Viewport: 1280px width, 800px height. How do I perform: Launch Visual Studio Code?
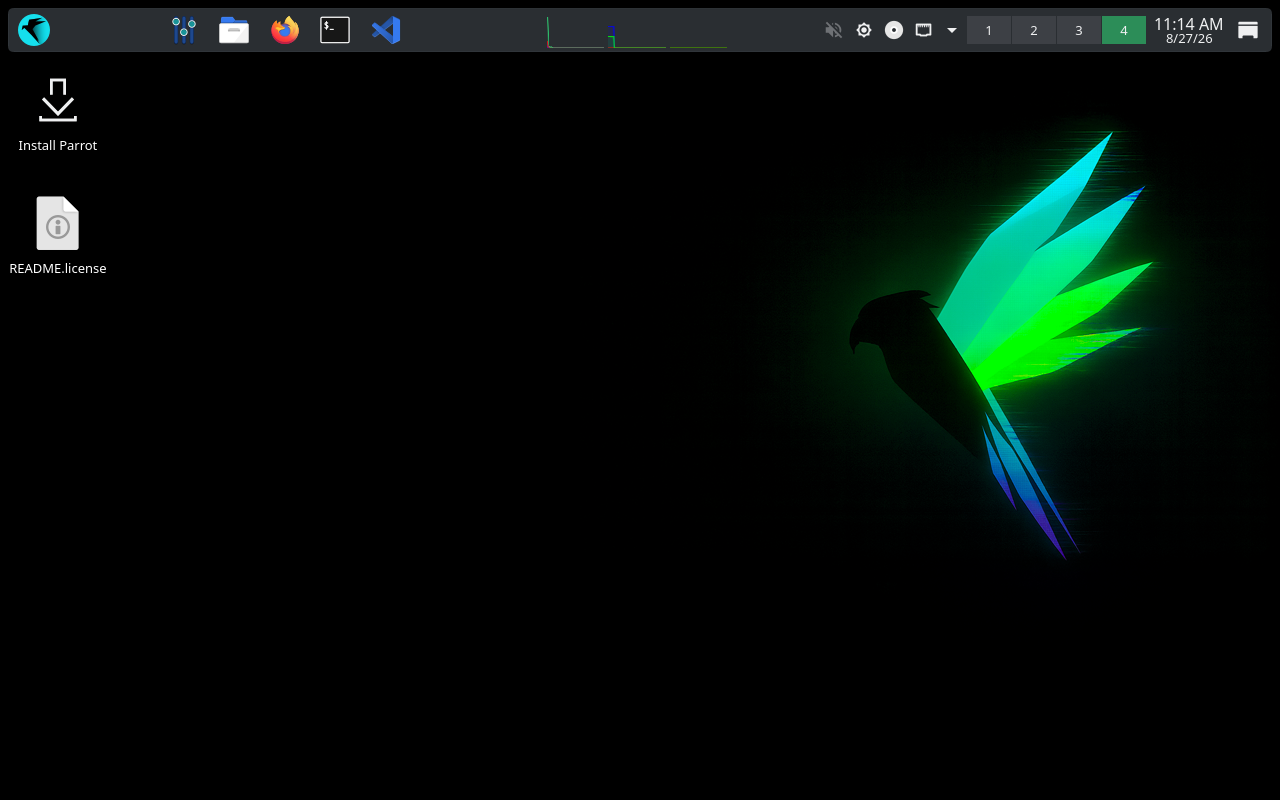[x=386, y=30]
